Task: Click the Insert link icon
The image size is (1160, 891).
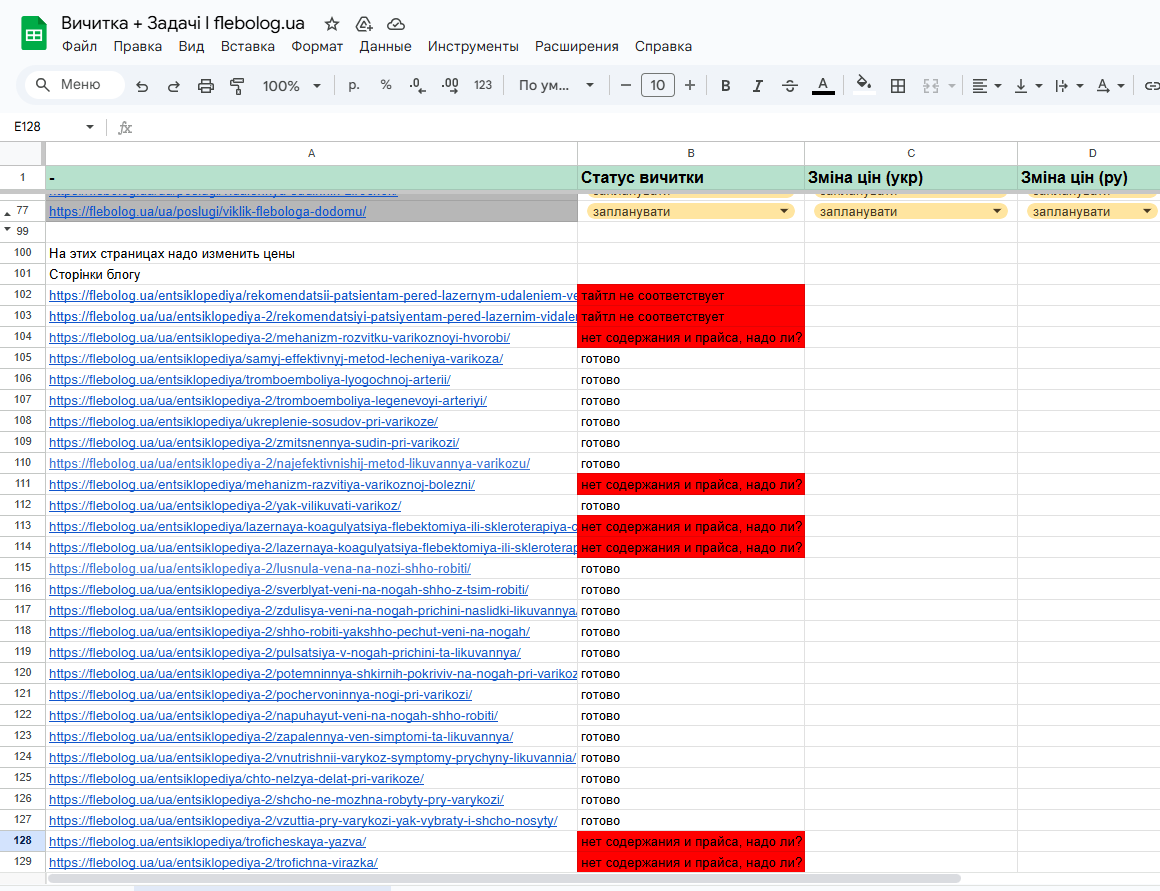Action: 1151,86
